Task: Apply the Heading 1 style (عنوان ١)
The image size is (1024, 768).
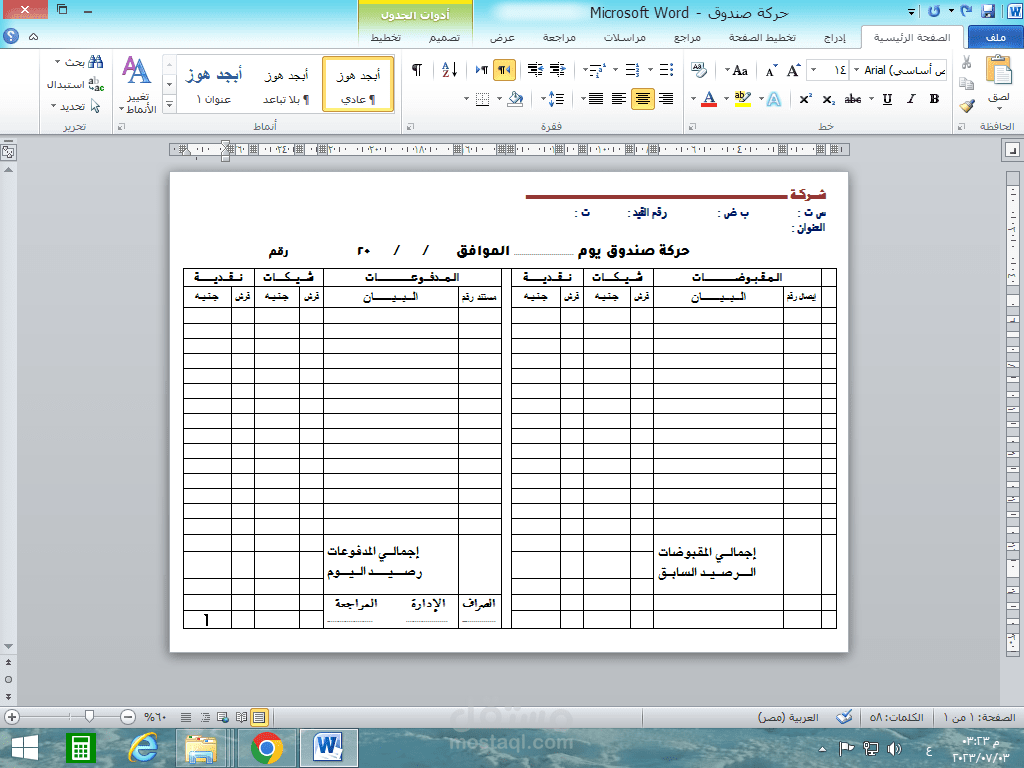Action: (214, 84)
